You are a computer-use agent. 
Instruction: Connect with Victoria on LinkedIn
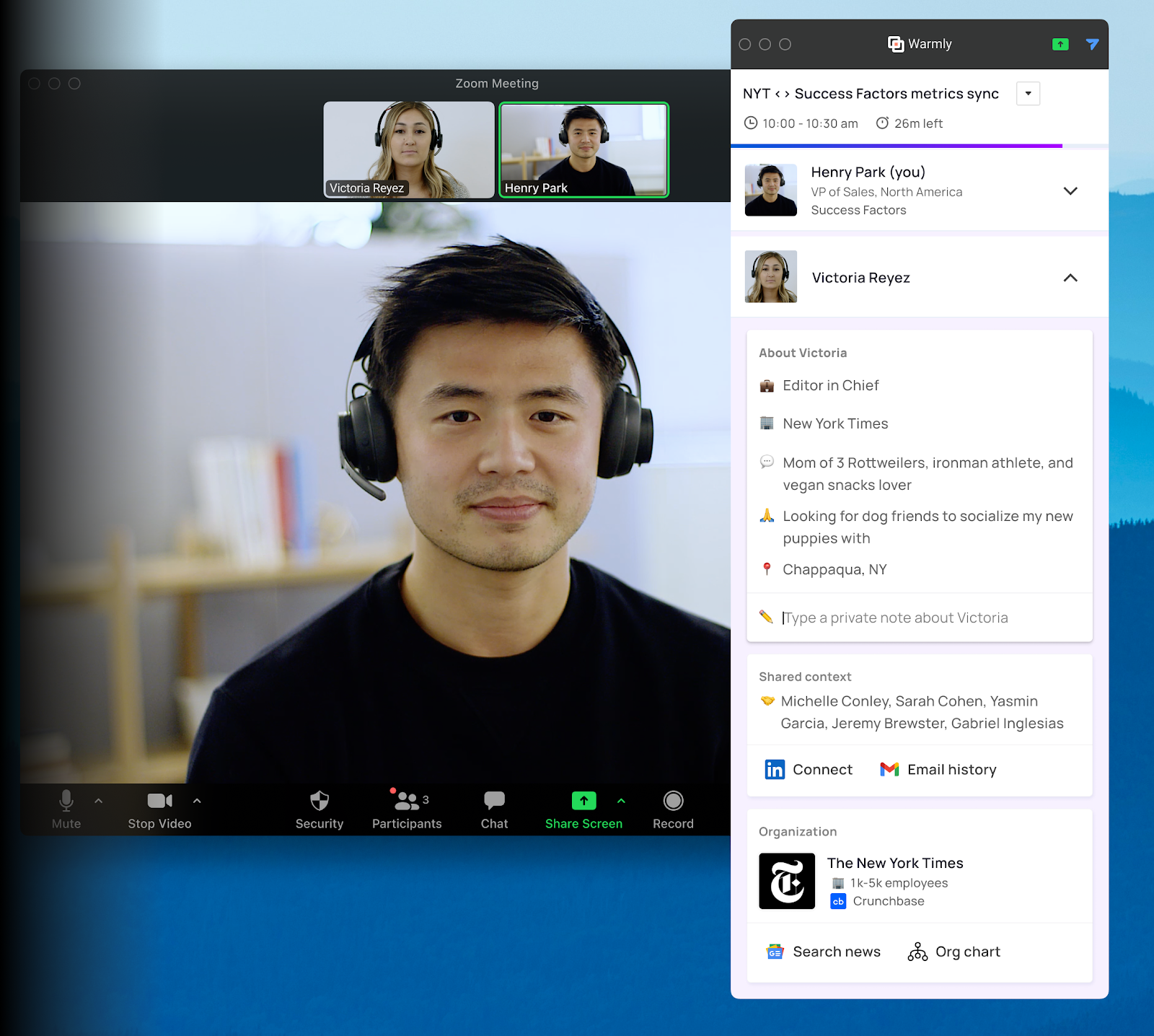pyautogui.click(x=809, y=770)
